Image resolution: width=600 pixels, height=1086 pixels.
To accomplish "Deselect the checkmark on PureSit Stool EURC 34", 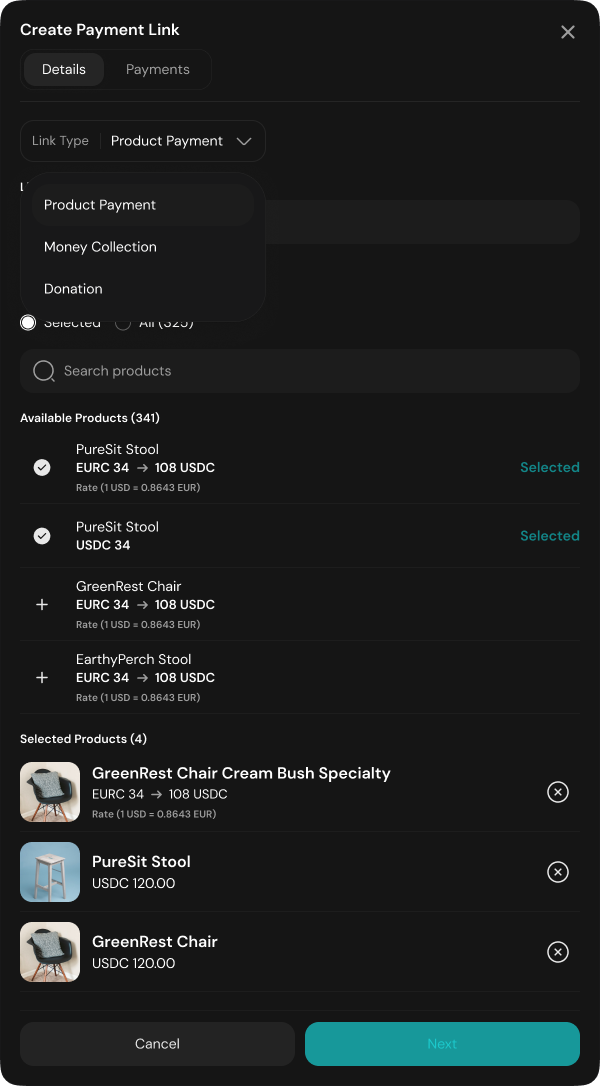I will (x=42, y=466).
